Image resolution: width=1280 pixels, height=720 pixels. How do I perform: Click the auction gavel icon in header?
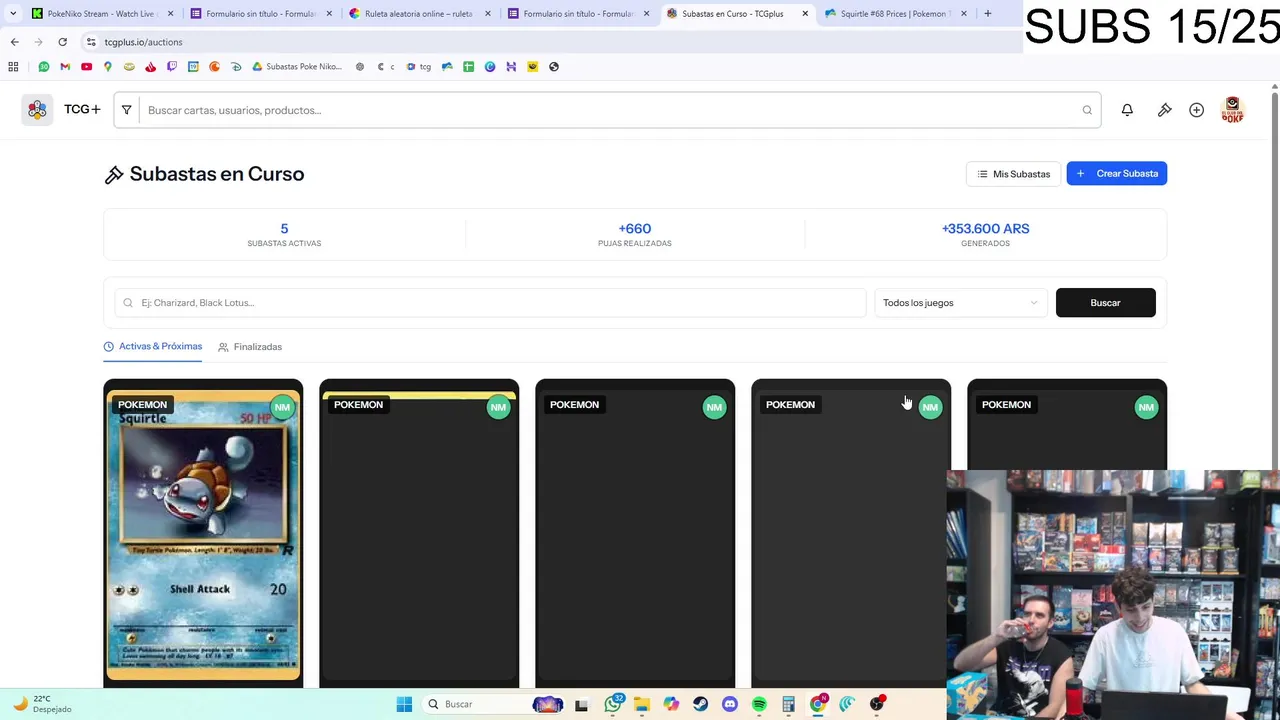pos(1164,110)
